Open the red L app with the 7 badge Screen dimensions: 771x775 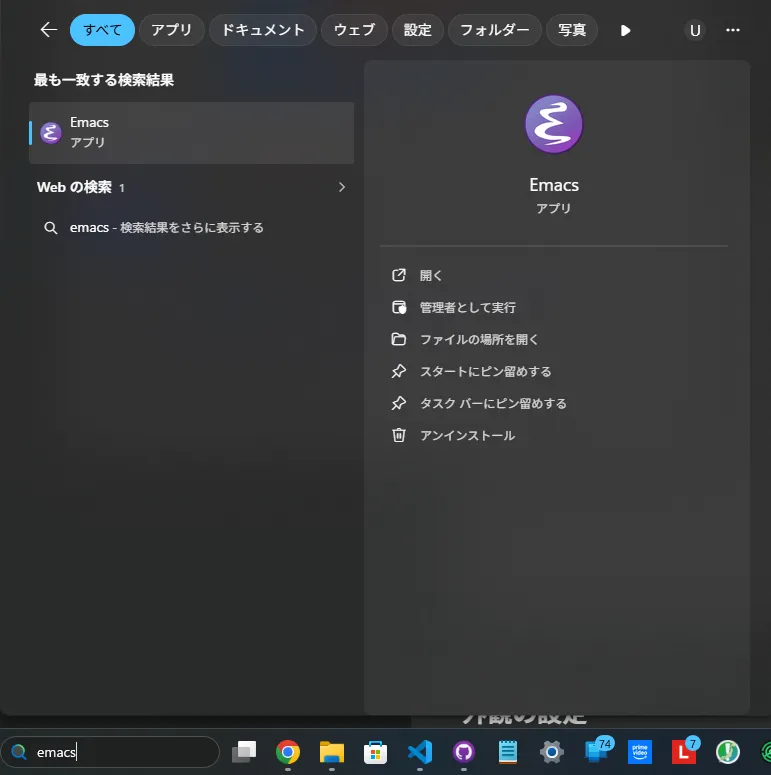685,751
